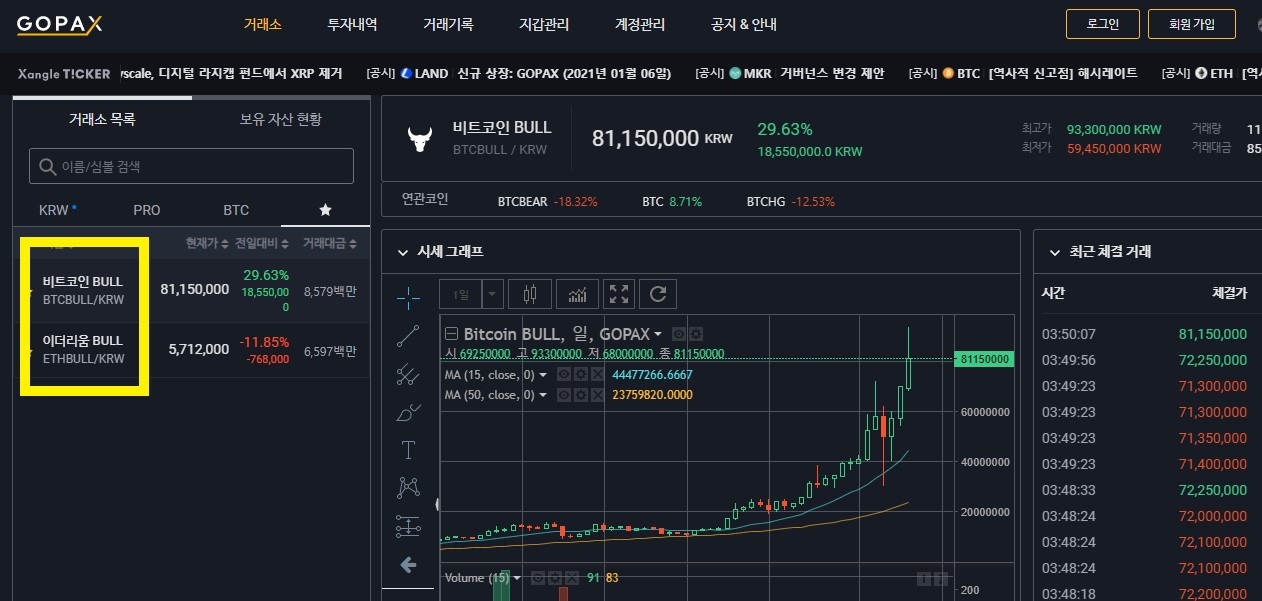Hide the MA 15 line via eye icon

click(x=562, y=375)
